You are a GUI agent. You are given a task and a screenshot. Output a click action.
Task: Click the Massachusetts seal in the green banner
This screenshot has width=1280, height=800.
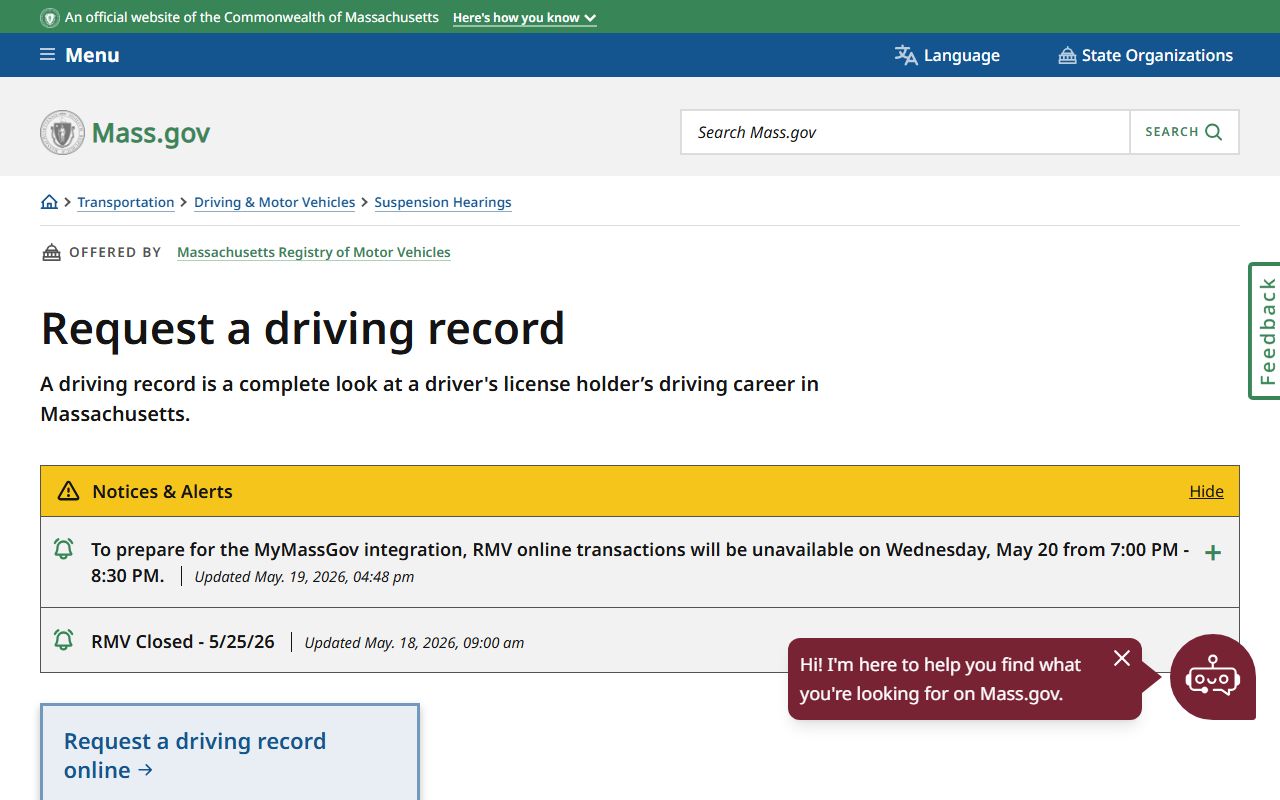[x=50, y=18]
